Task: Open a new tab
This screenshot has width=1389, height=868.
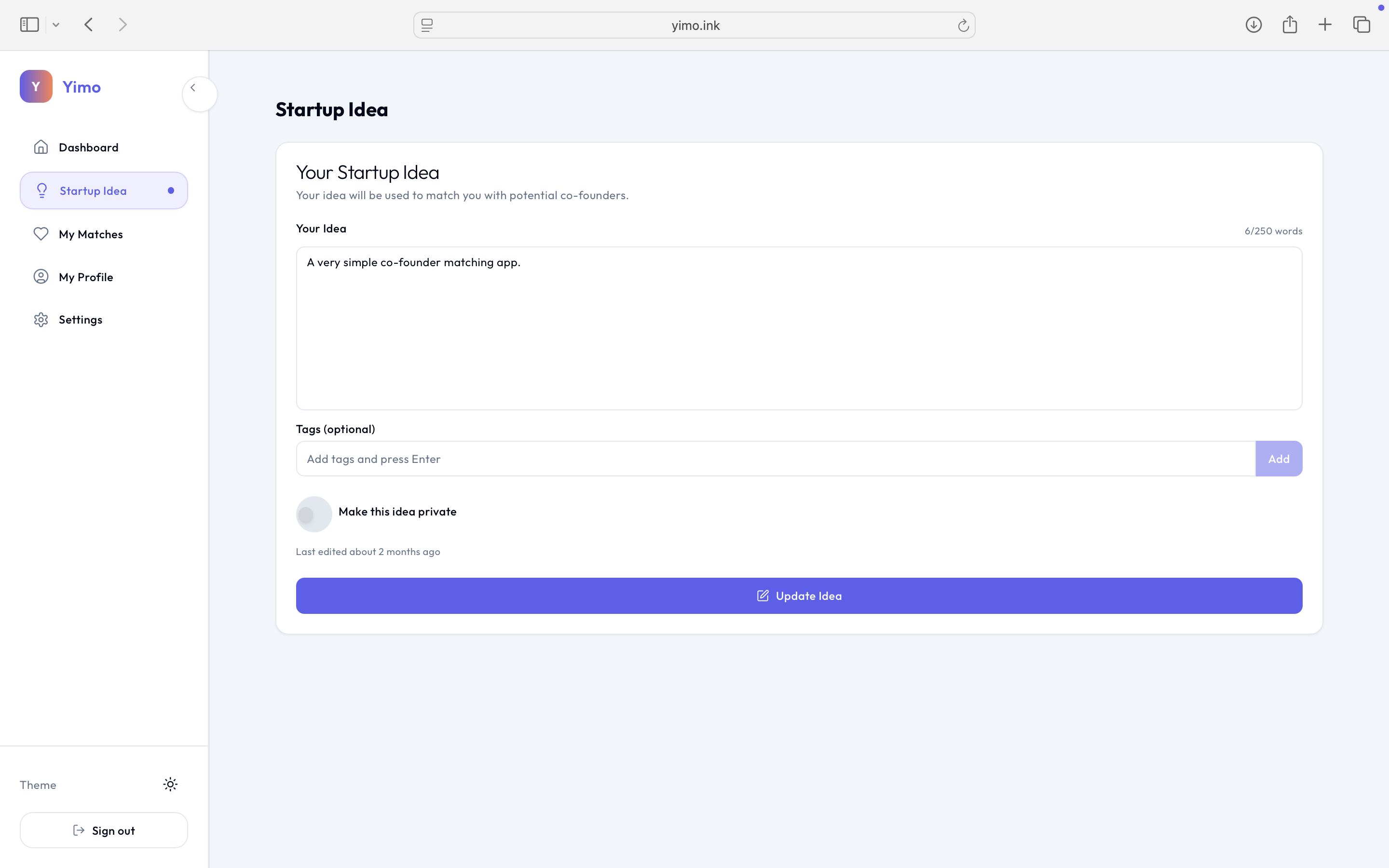Action: pyautogui.click(x=1325, y=25)
